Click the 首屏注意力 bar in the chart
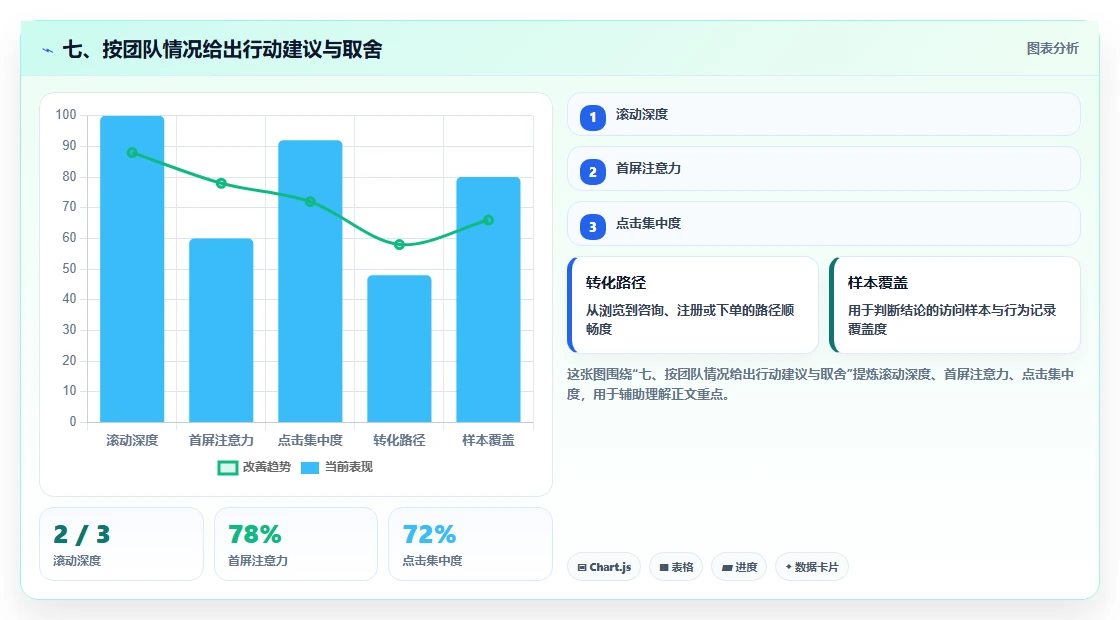This screenshot has width=1120, height=620. pos(221,330)
